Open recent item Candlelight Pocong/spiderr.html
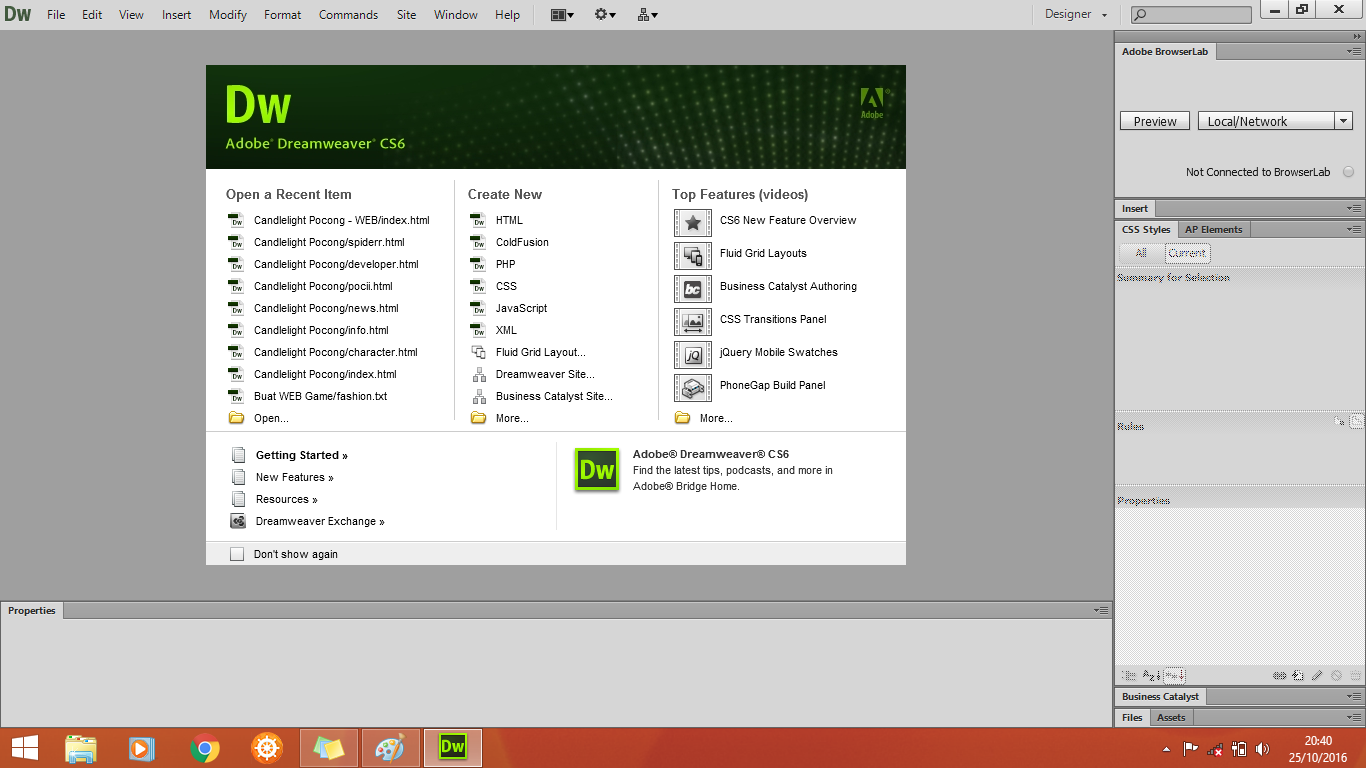The height and width of the screenshot is (768, 1366). 329,242
